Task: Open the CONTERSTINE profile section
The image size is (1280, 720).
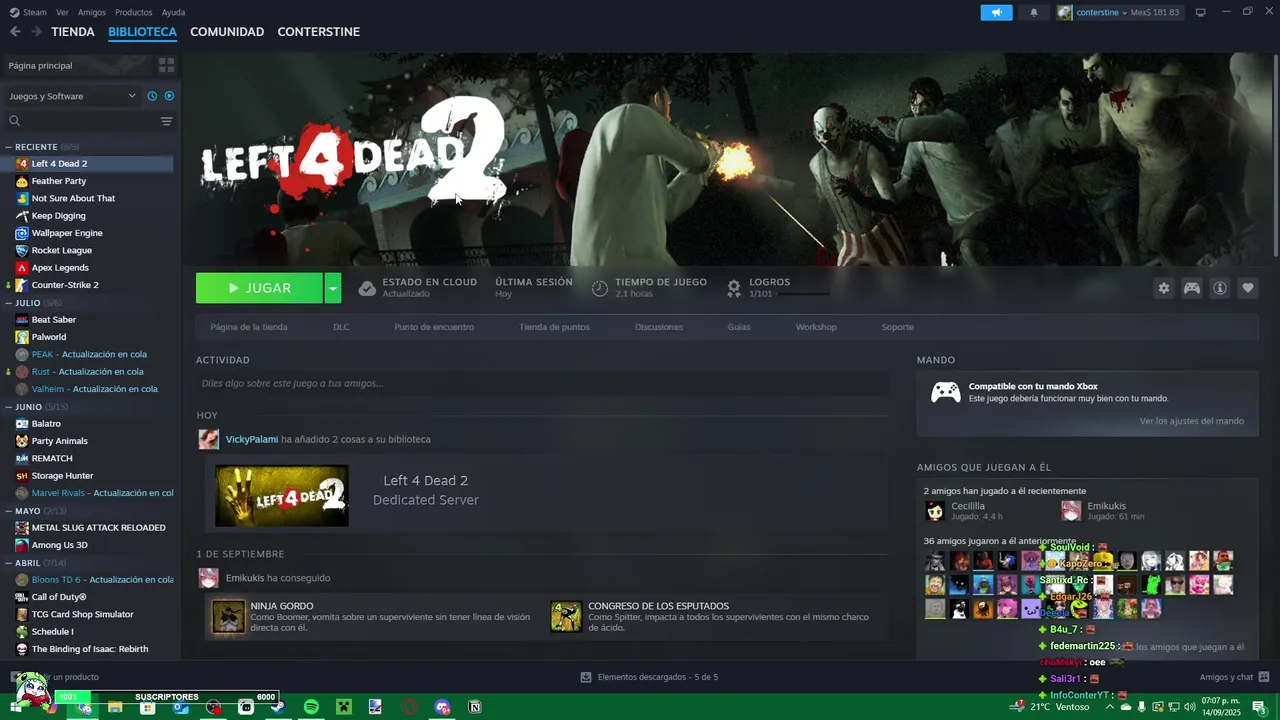Action: click(318, 32)
